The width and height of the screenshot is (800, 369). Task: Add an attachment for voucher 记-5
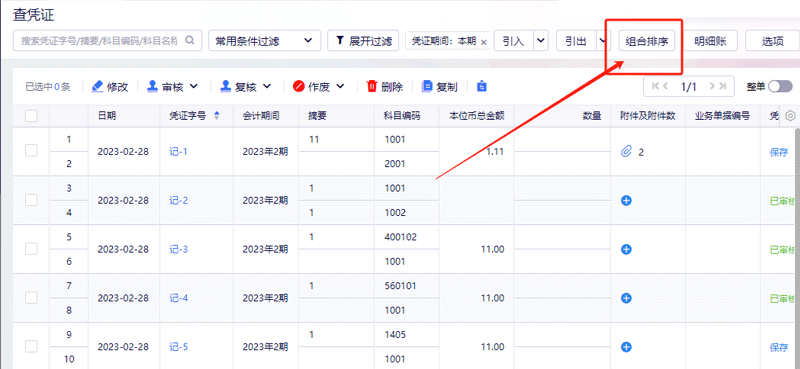tap(627, 347)
